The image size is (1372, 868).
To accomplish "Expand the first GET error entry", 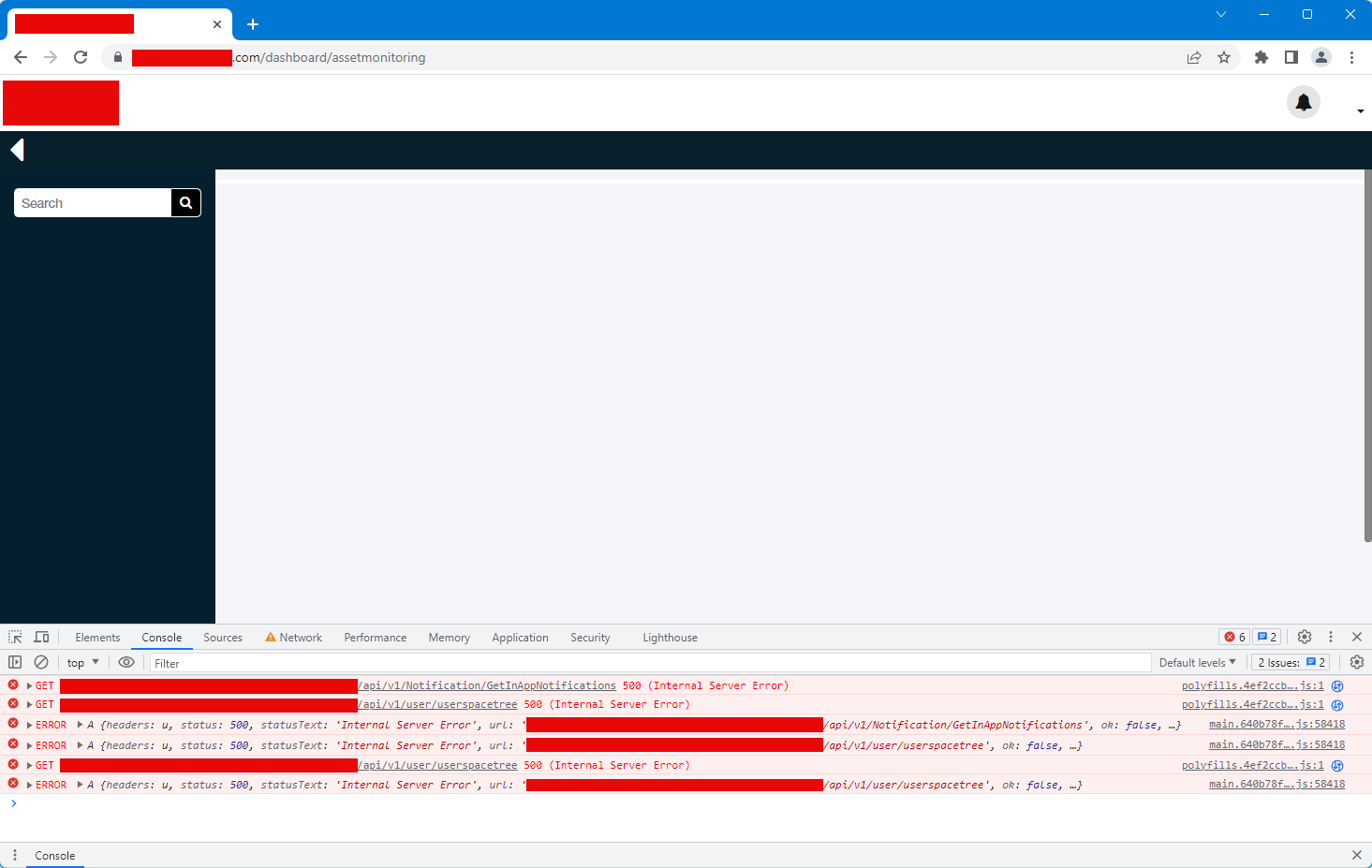I will (x=29, y=686).
